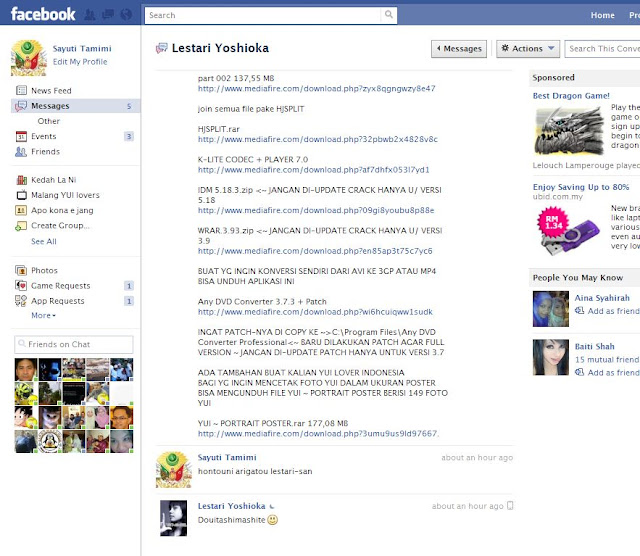Click Apo kona e jang group icon
Viewport: 640px width, 556px height.
pyautogui.click(x=21, y=210)
